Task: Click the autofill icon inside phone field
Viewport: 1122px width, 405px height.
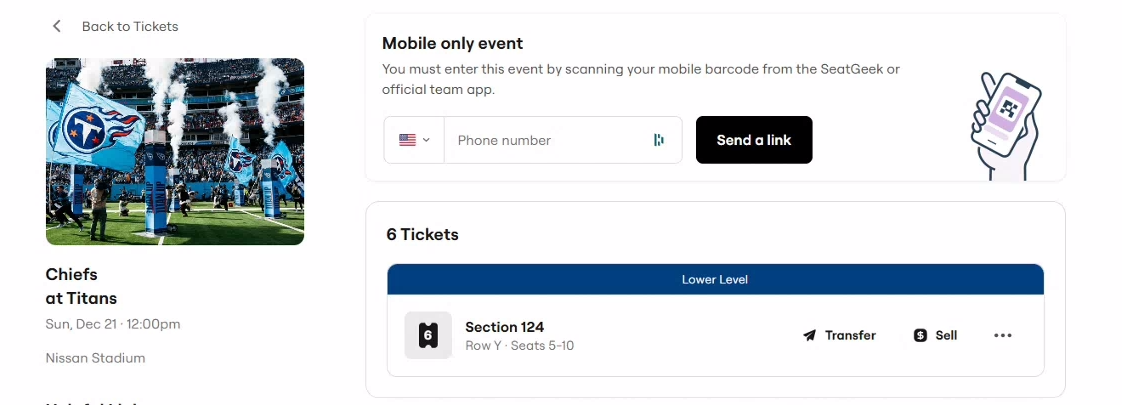Action: tap(658, 140)
